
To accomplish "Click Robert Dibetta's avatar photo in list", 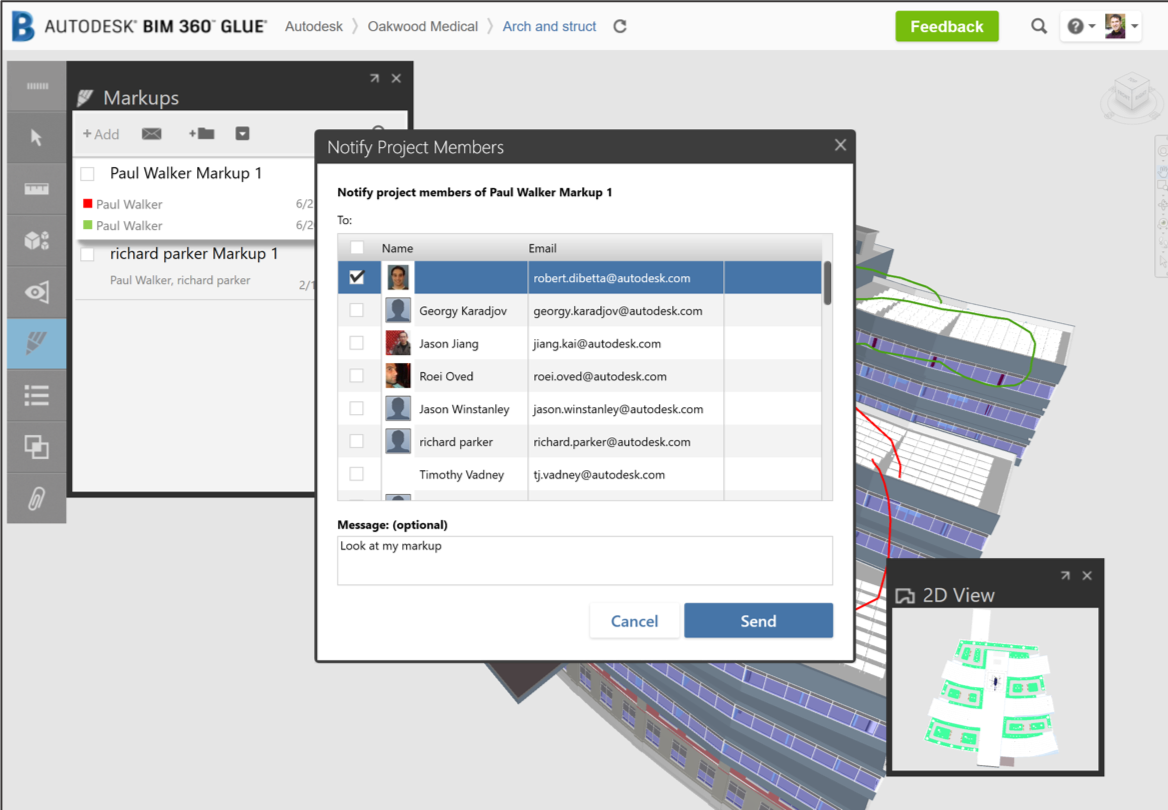I will pyautogui.click(x=398, y=277).
